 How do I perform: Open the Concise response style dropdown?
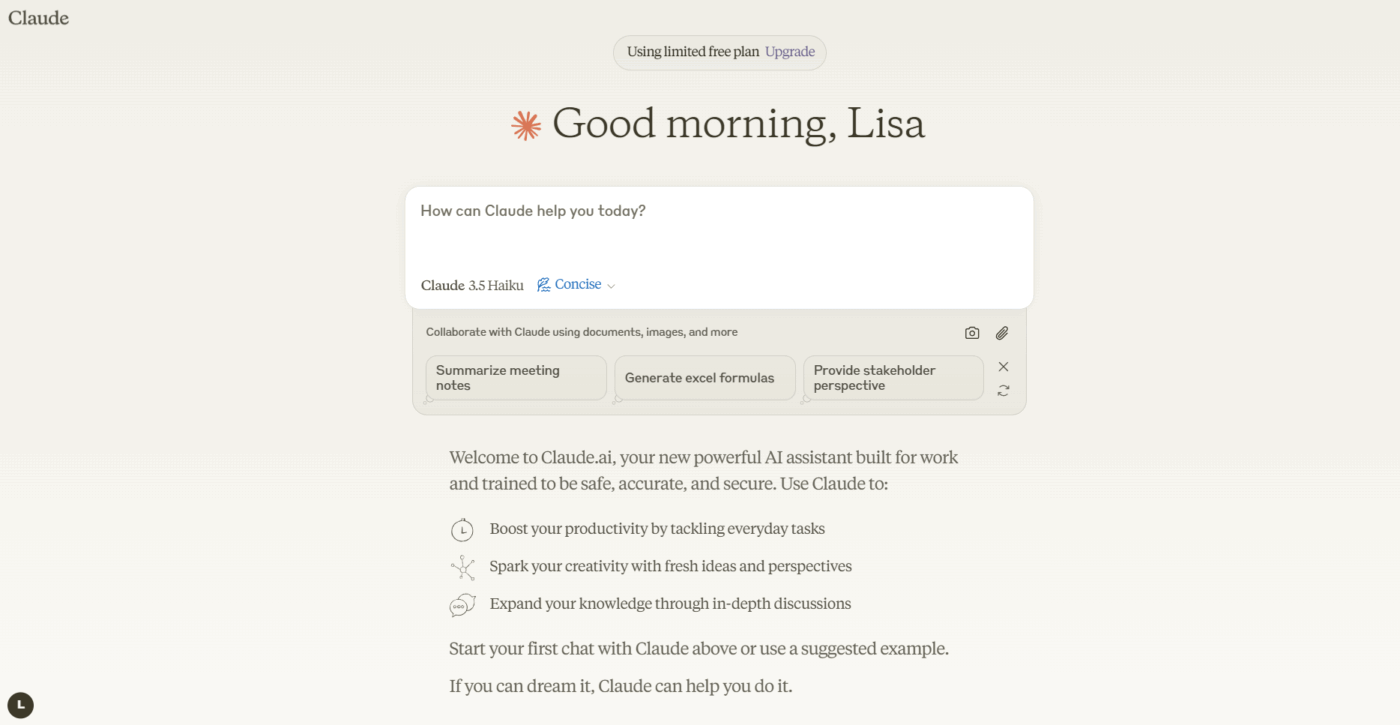coord(578,284)
